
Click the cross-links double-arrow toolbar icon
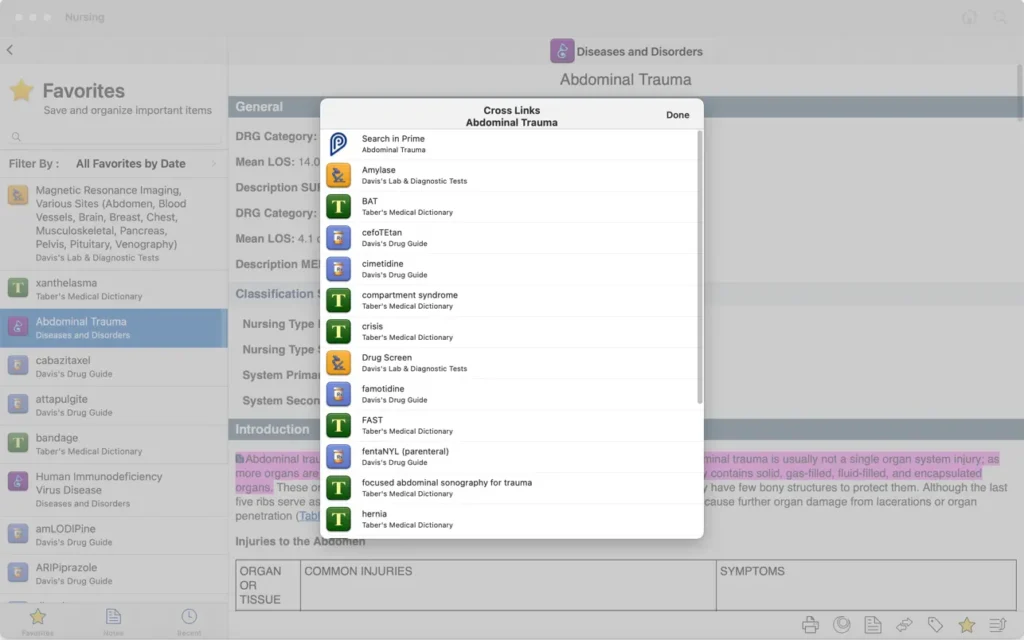pos(904,625)
